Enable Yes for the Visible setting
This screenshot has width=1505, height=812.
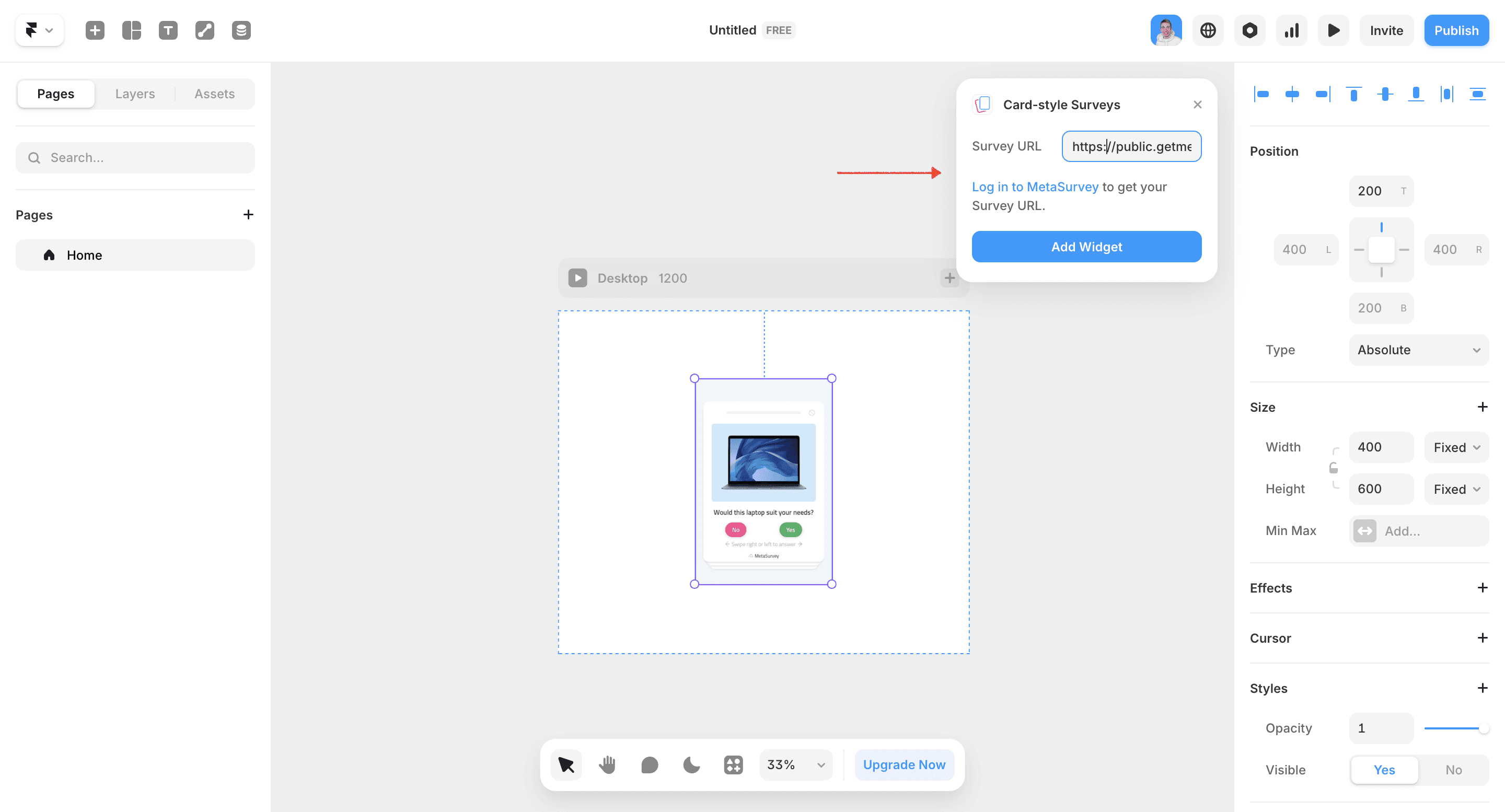coord(1384,770)
